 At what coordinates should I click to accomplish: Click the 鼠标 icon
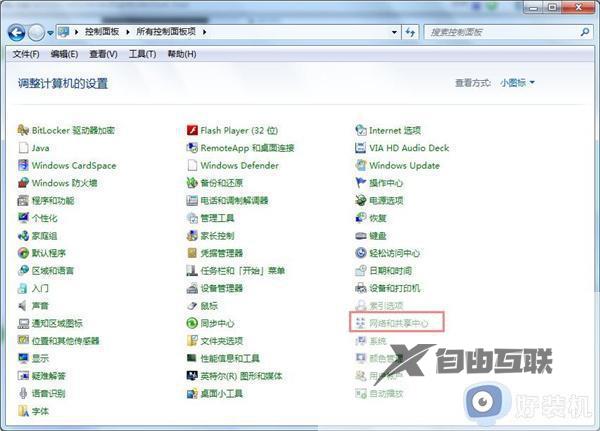point(192,305)
